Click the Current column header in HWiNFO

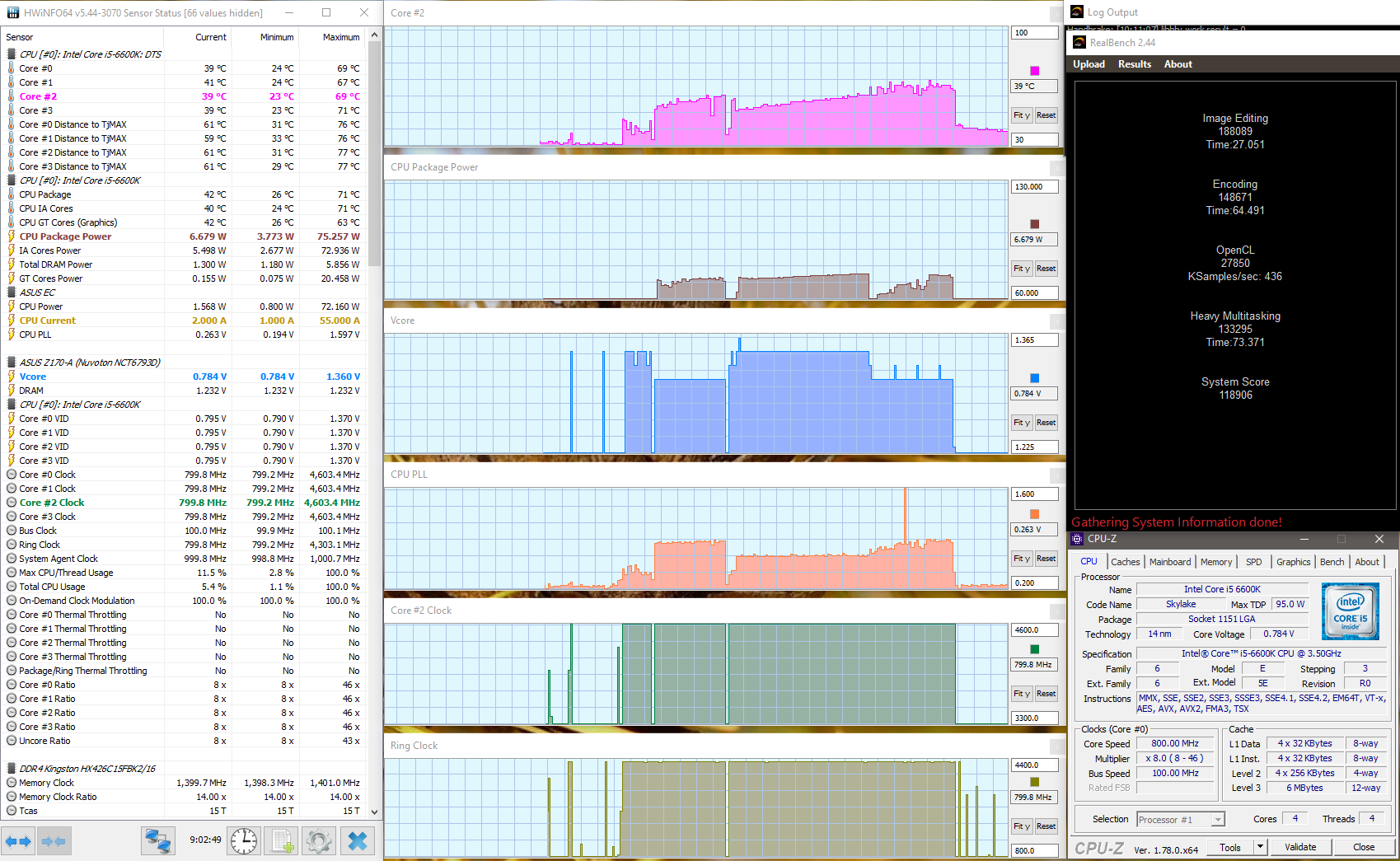(x=198, y=37)
